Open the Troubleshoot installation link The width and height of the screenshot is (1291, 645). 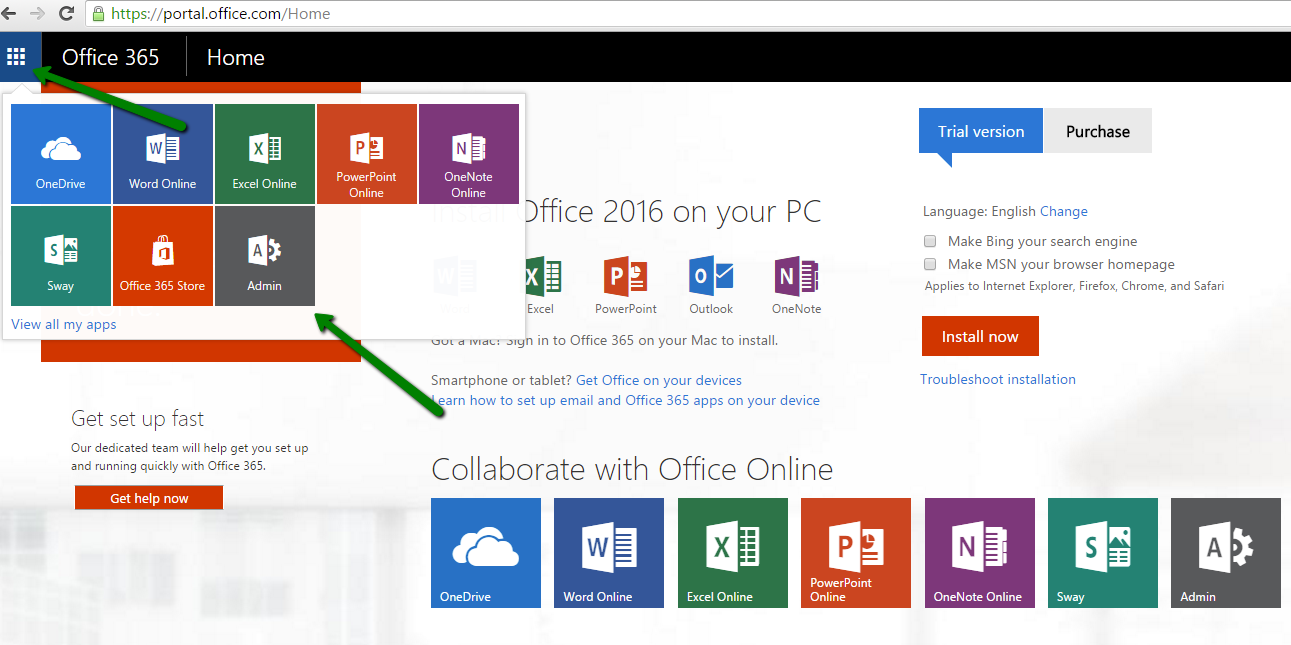click(998, 379)
